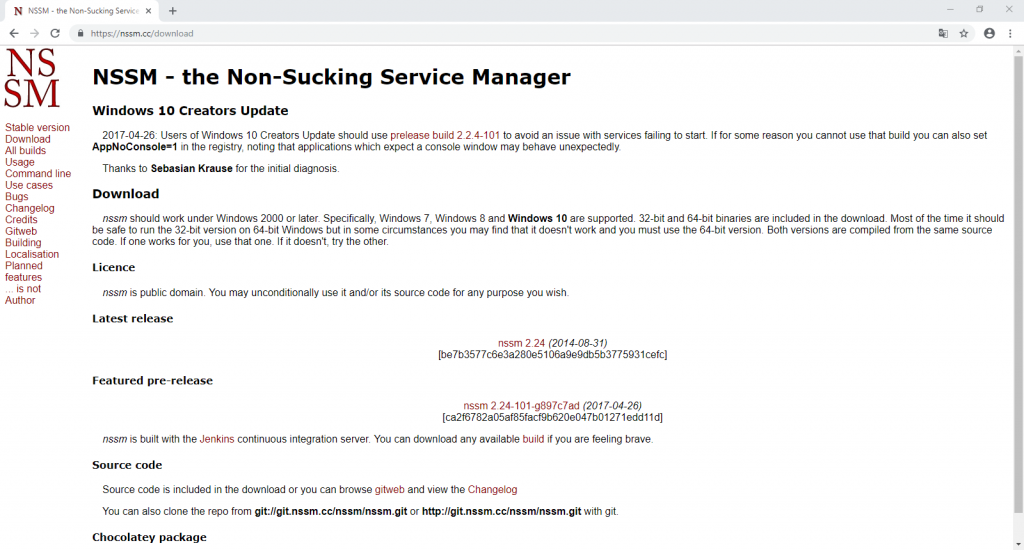Open the Planned features sidebar link
This screenshot has width=1024, height=550.
pos(24,271)
